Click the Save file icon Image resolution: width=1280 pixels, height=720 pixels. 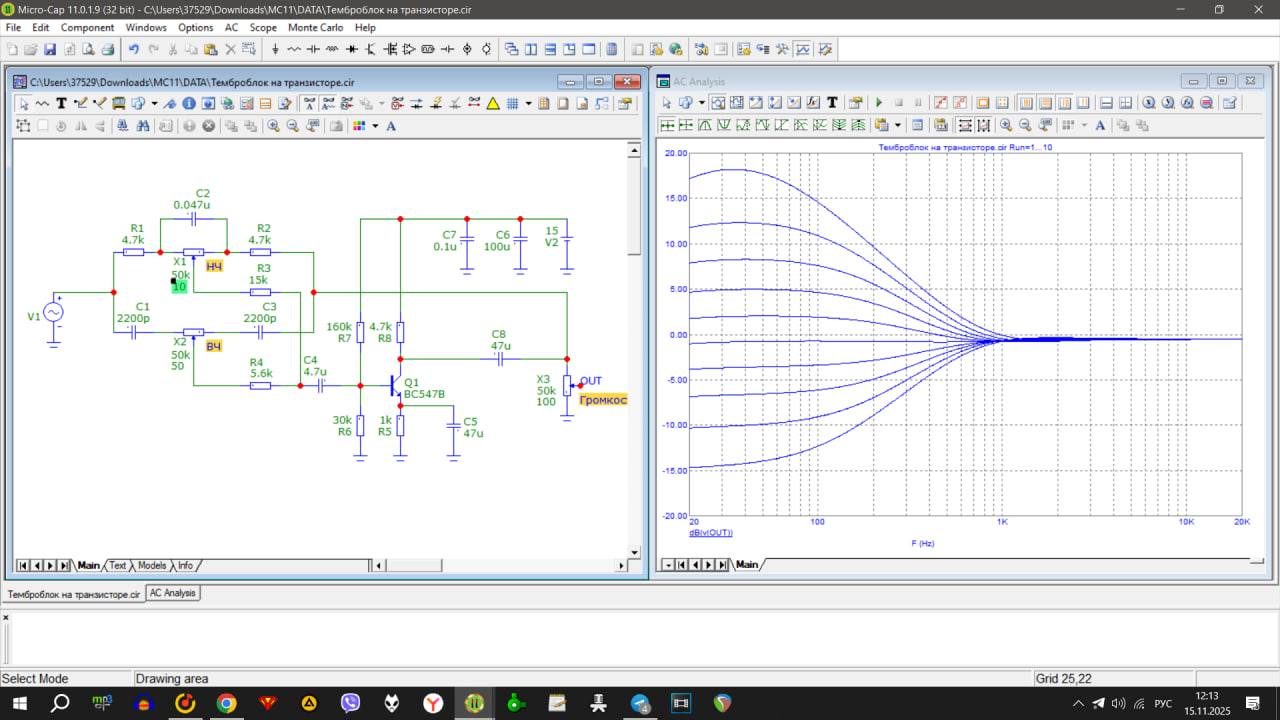tap(49, 49)
